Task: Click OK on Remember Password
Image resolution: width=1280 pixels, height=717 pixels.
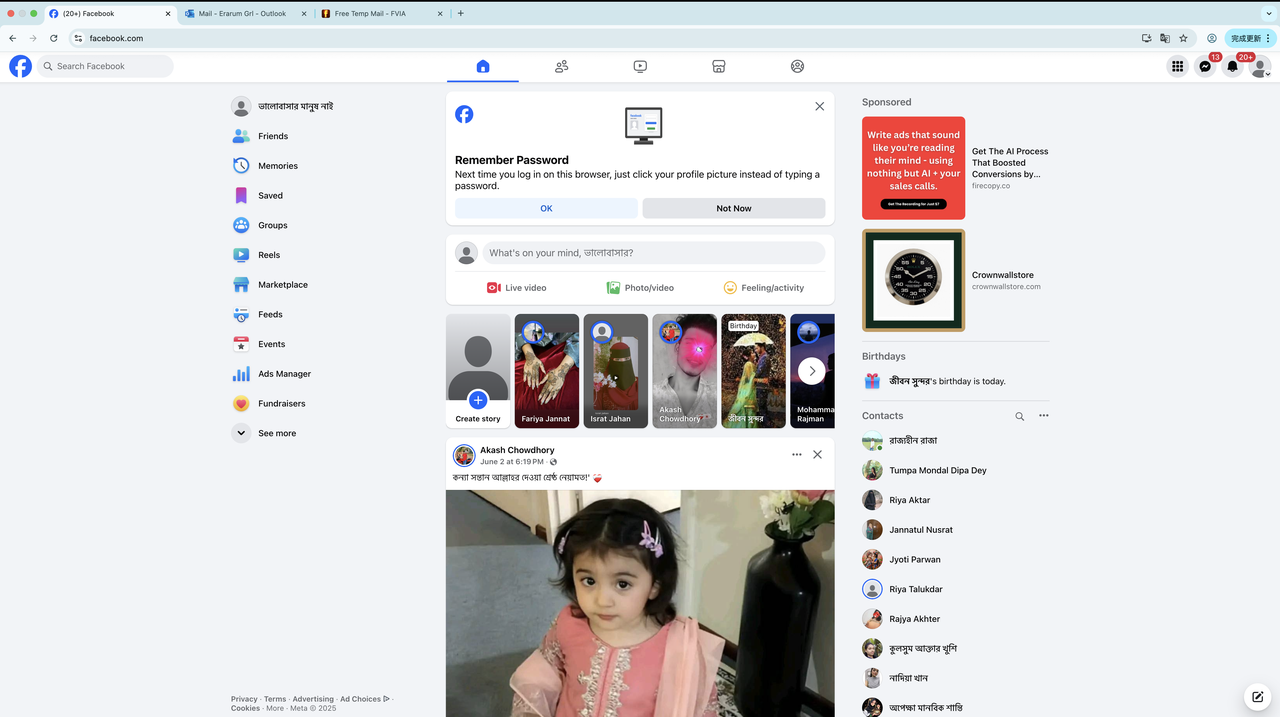Action: (x=546, y=208)
